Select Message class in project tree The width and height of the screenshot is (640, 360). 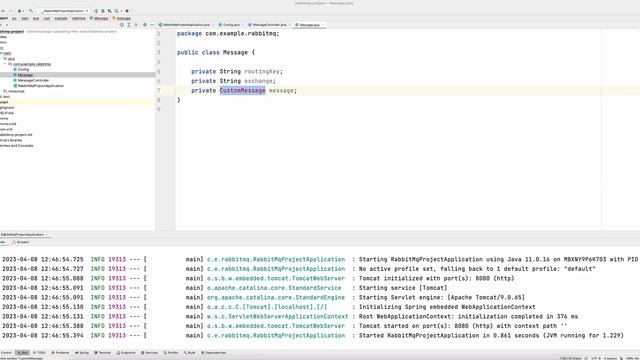[x=25, y=75]
